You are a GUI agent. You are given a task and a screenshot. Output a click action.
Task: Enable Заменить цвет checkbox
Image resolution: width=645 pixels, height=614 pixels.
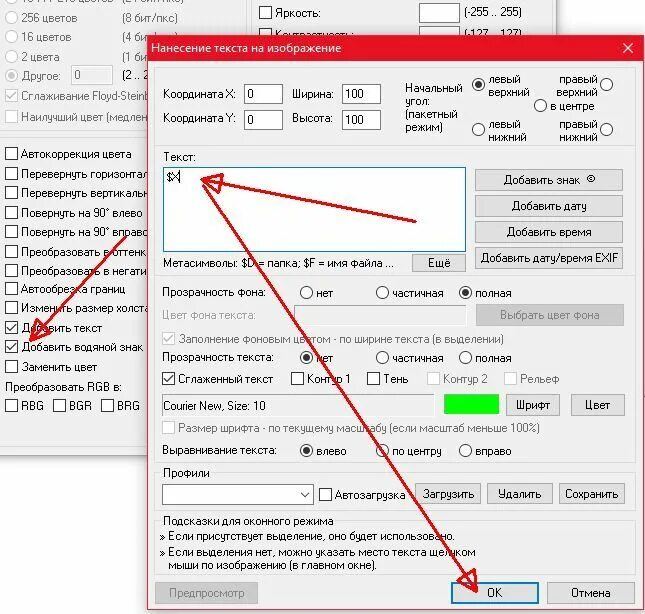(11, 366)
